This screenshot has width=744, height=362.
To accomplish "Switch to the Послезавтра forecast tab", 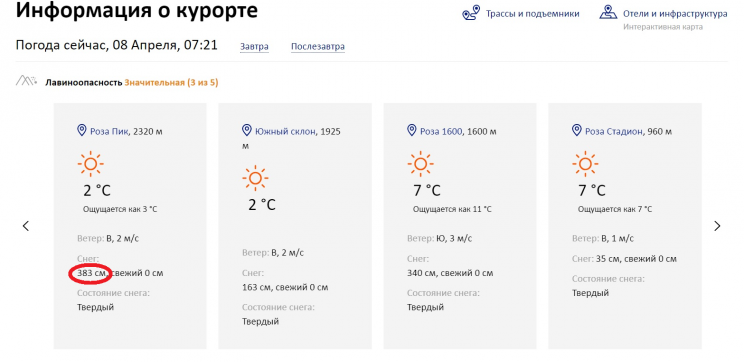I will pyautogui.click(x=318, y=46).
